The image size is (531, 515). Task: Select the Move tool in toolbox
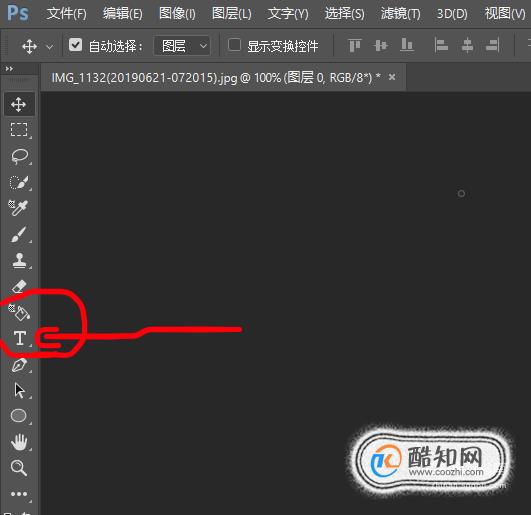[19, 104]
